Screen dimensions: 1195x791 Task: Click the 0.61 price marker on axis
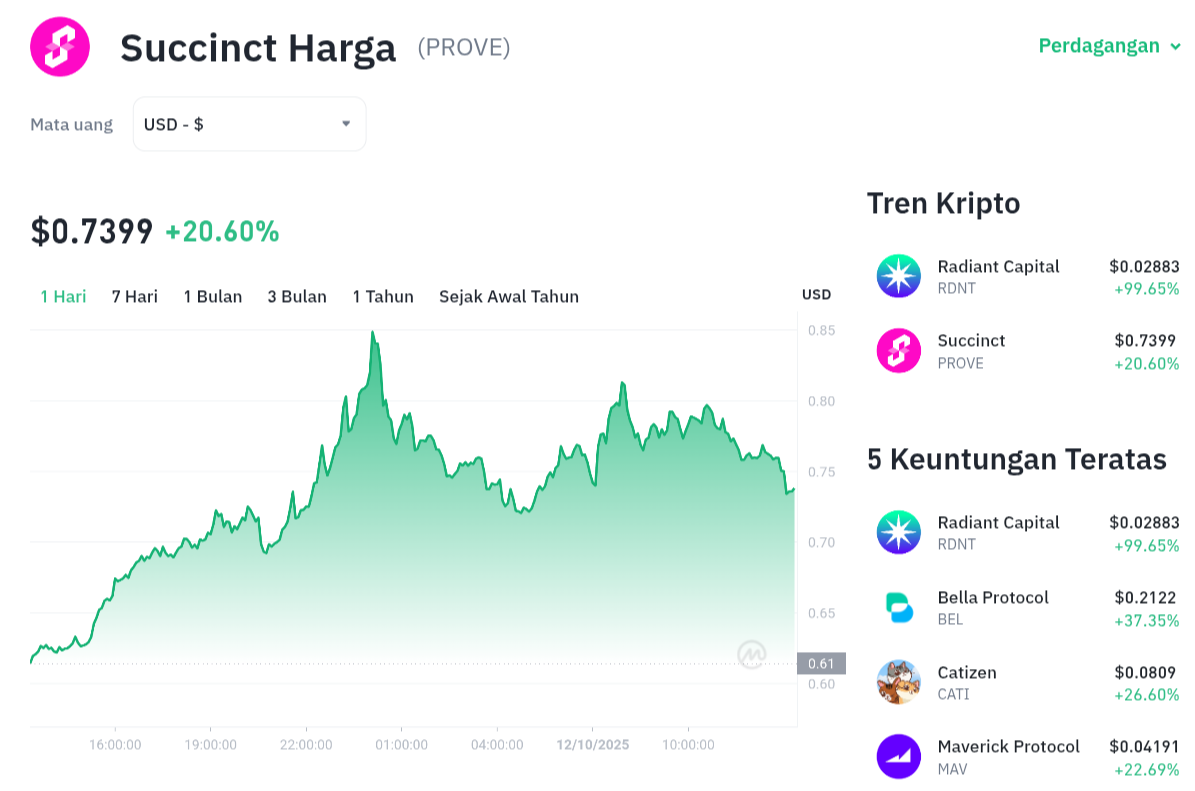821,663
